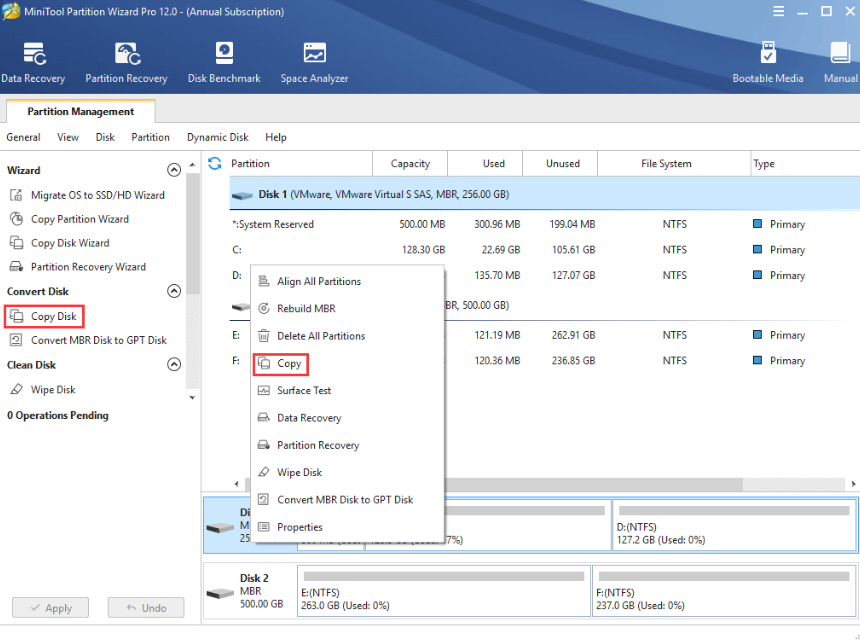
Task: Launch Partition Recovery from the top toolbar
Action: point(126,60)
